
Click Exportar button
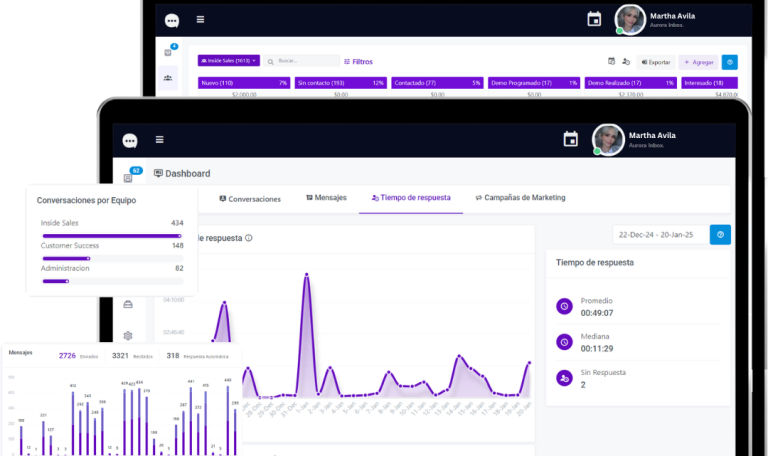[656, 62]
